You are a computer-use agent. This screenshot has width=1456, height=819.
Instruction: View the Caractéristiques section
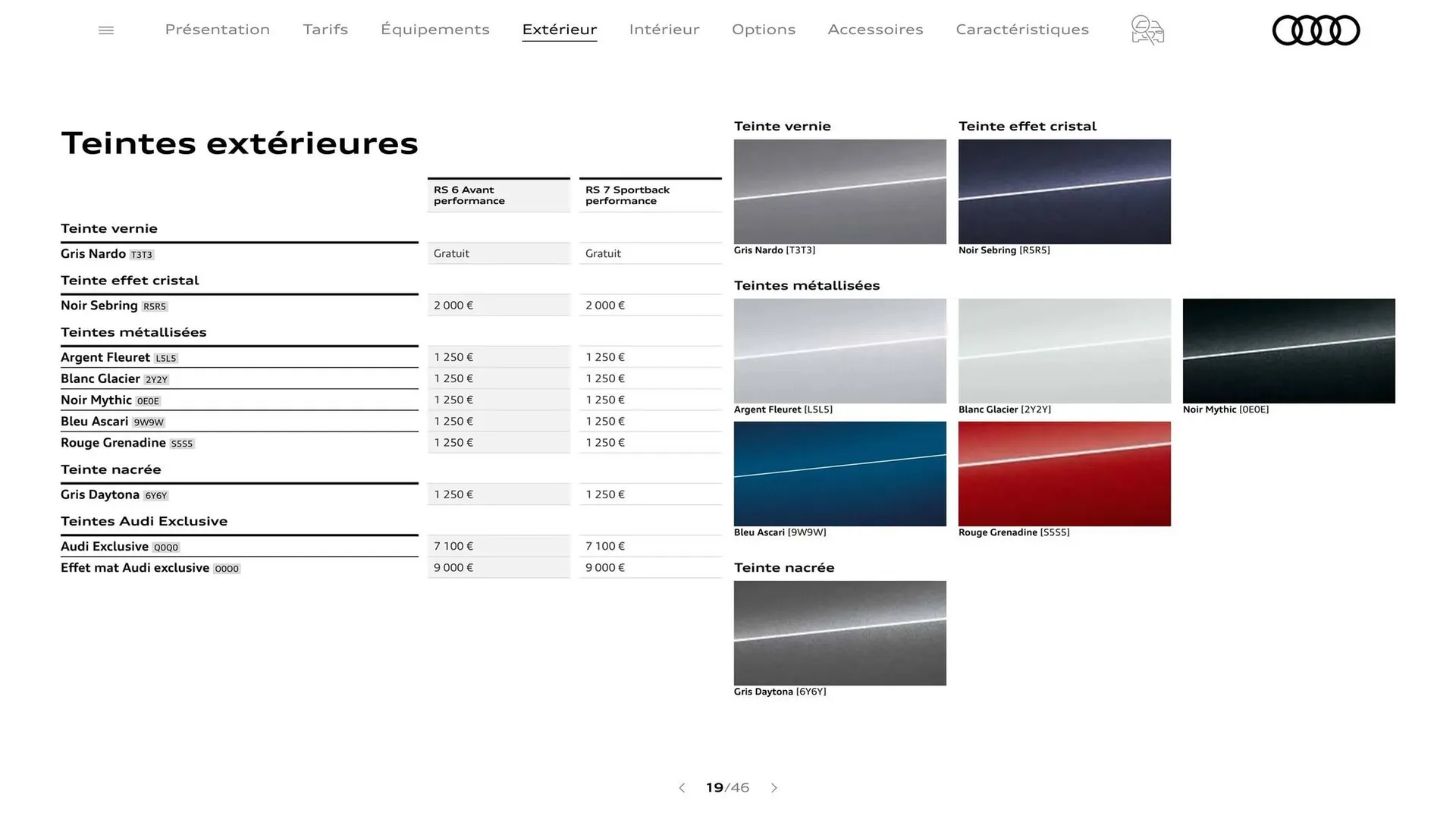(1022, 30)
